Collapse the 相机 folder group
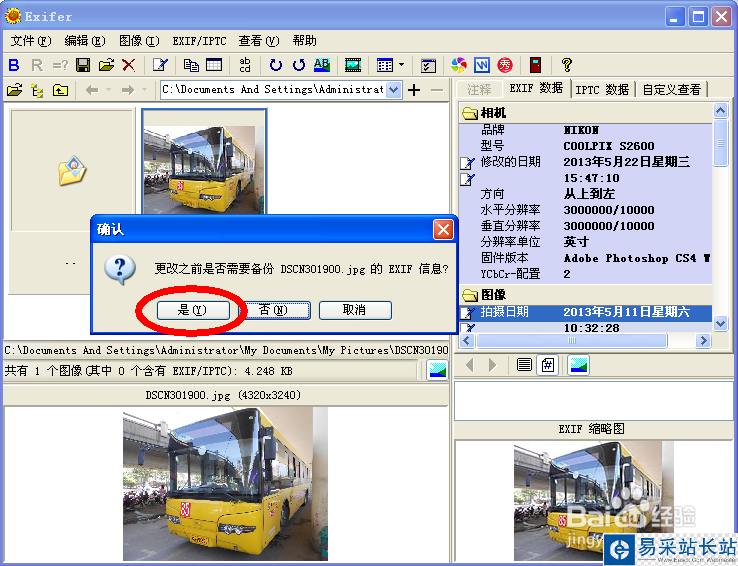738x566 pixels. 470,113
